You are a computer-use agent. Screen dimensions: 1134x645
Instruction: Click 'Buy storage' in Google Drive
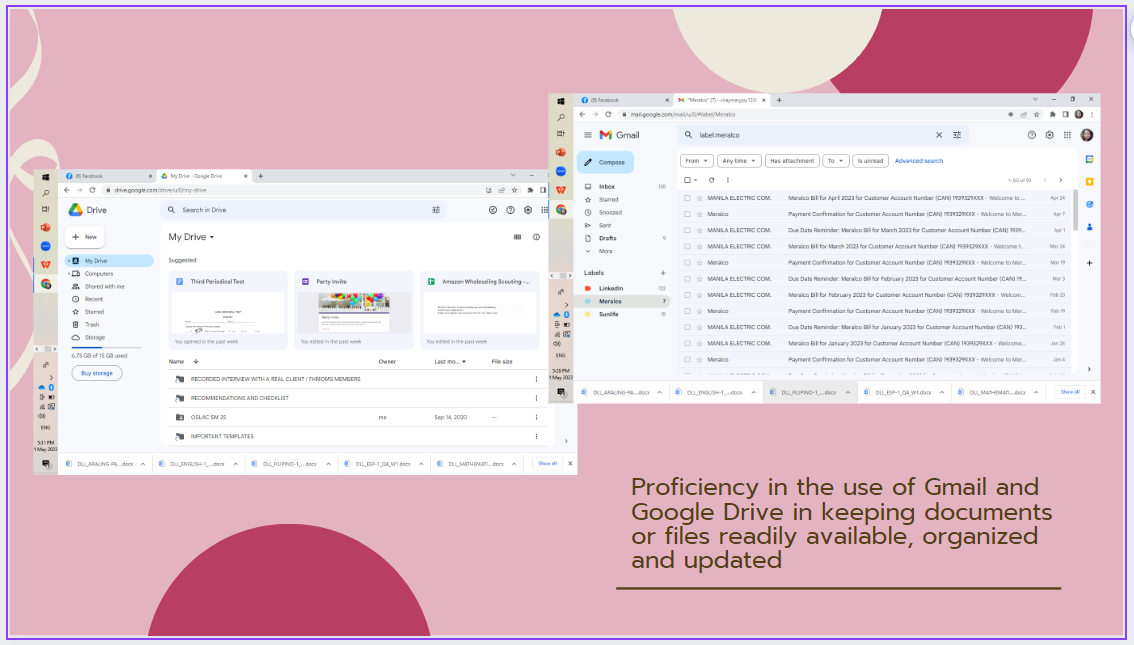tap(97, 373)
